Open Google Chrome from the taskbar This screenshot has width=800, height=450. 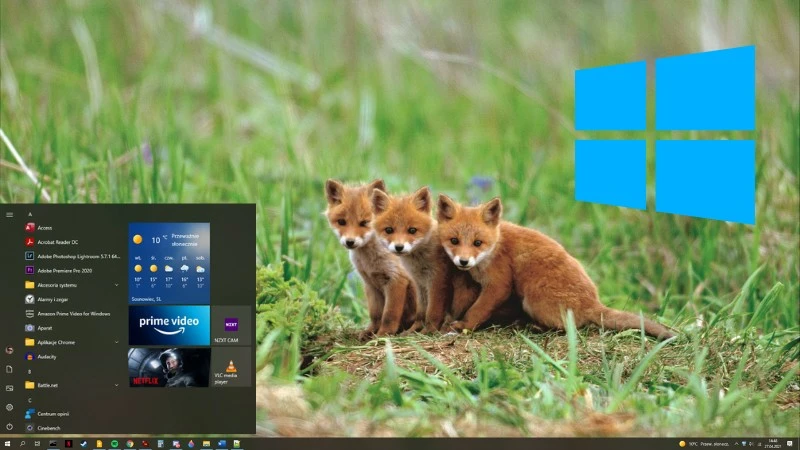pyautogui.click(x=130, y=444)
